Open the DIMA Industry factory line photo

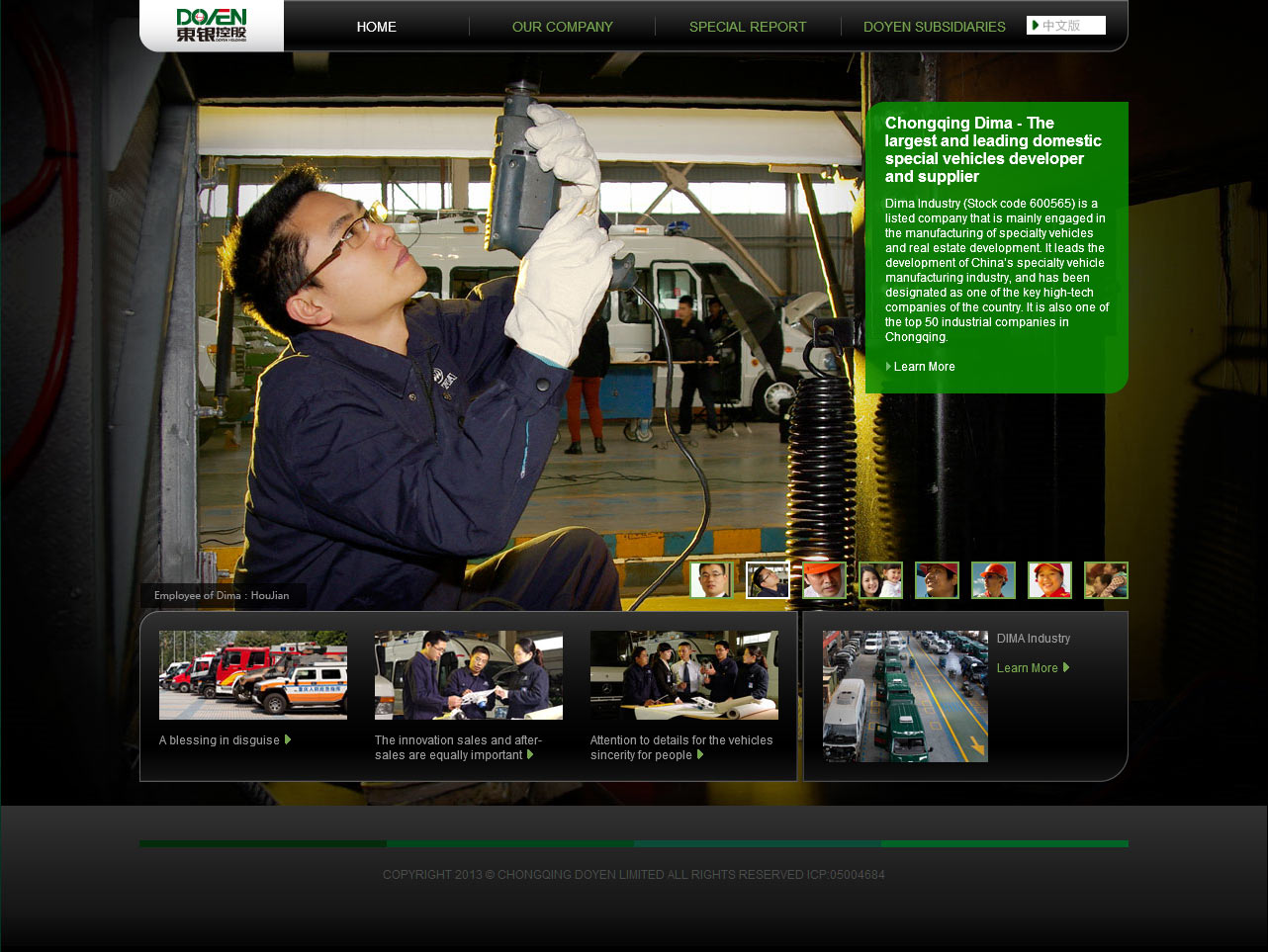click(x=905, y=696)
